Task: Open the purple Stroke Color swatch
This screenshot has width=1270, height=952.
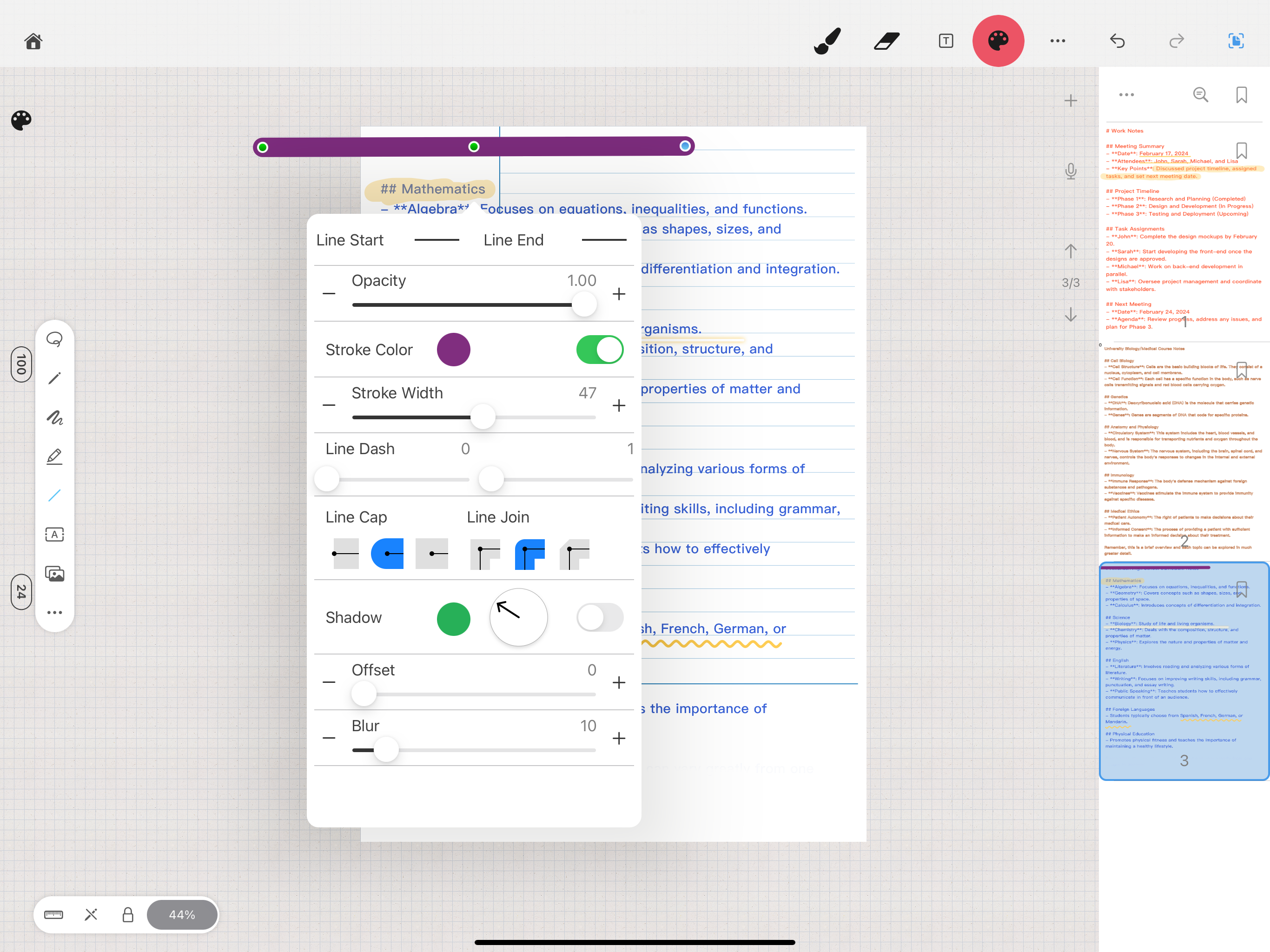Action: [x=453, y=350]
